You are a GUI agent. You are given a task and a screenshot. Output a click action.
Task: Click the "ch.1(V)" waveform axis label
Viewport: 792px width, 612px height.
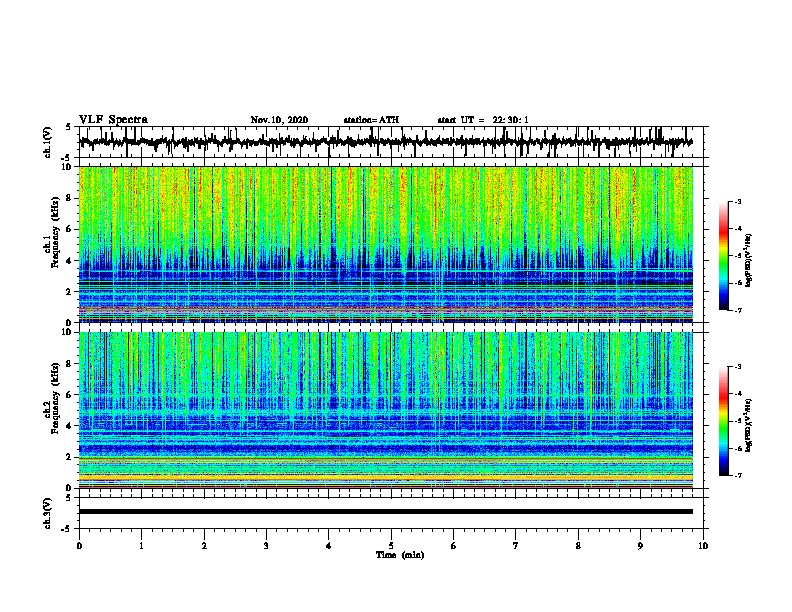pos(48,142)
